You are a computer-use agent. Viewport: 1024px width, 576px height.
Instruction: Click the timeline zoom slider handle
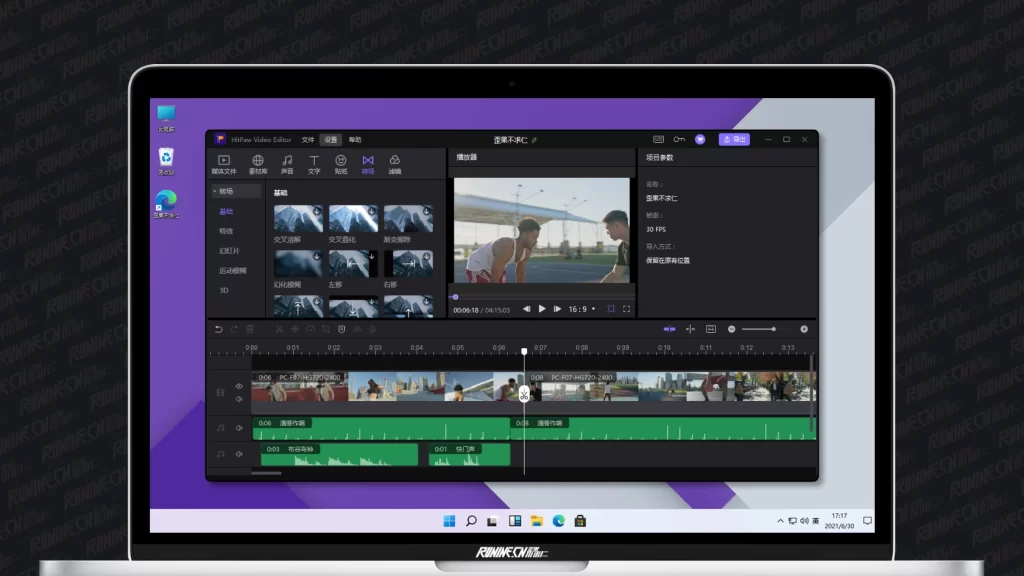tap(772, 329)
